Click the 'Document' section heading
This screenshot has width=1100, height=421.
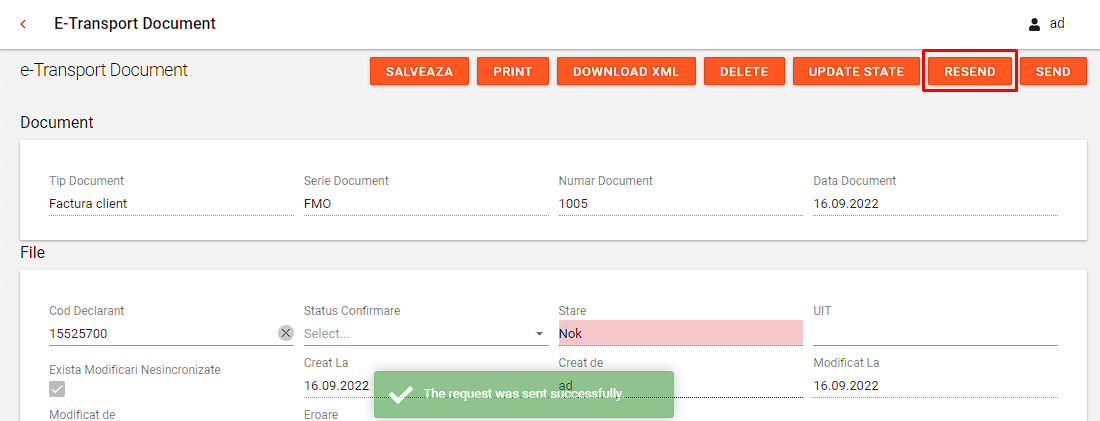click(57, 122)
